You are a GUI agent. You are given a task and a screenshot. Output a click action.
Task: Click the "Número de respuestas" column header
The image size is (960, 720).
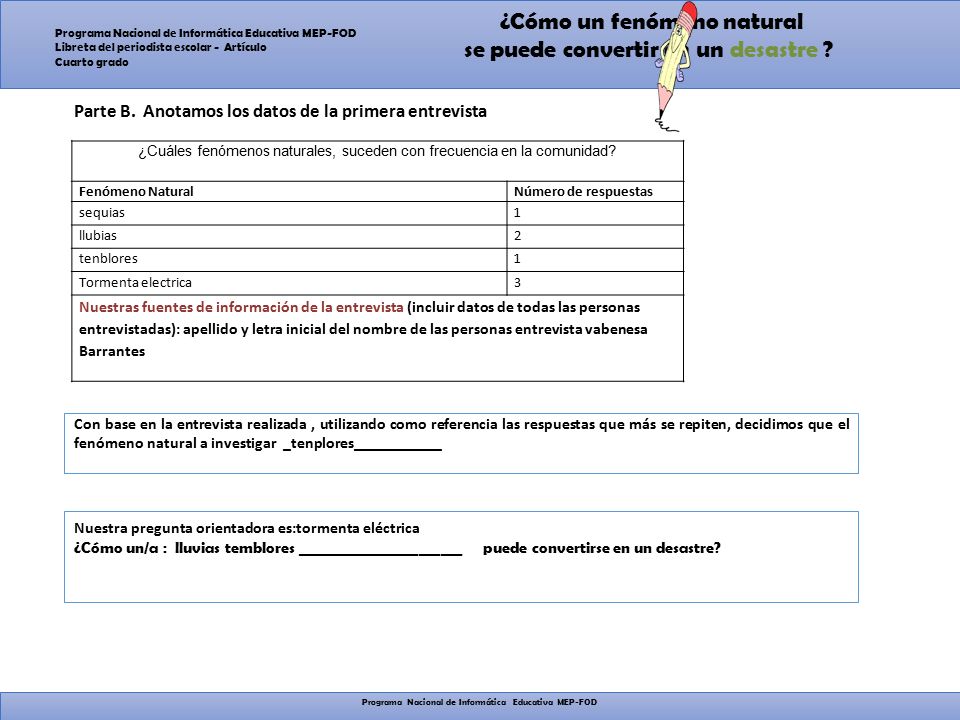[595, 192]
